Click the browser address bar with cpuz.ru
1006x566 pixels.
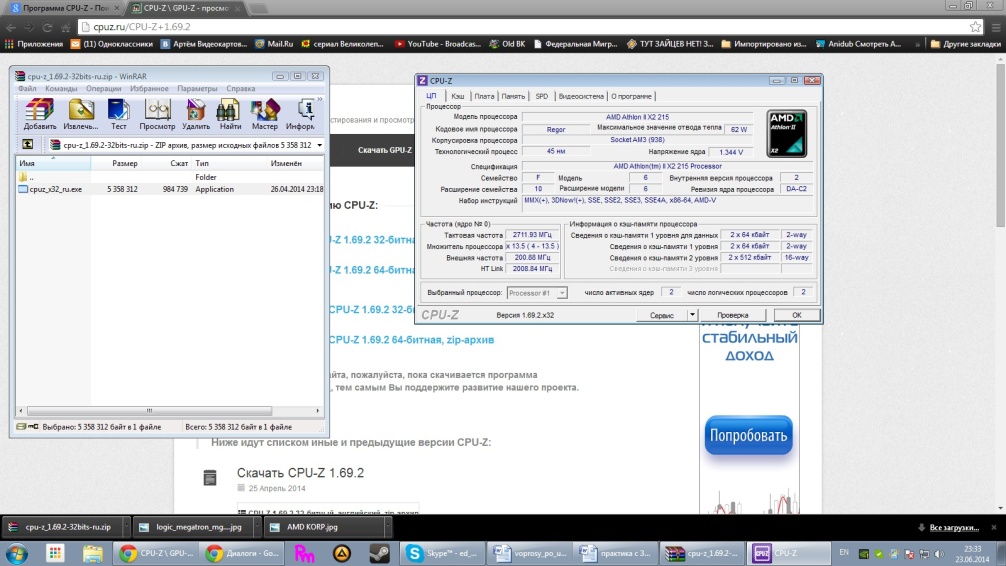pyautogui.click(x=526, y=27)
